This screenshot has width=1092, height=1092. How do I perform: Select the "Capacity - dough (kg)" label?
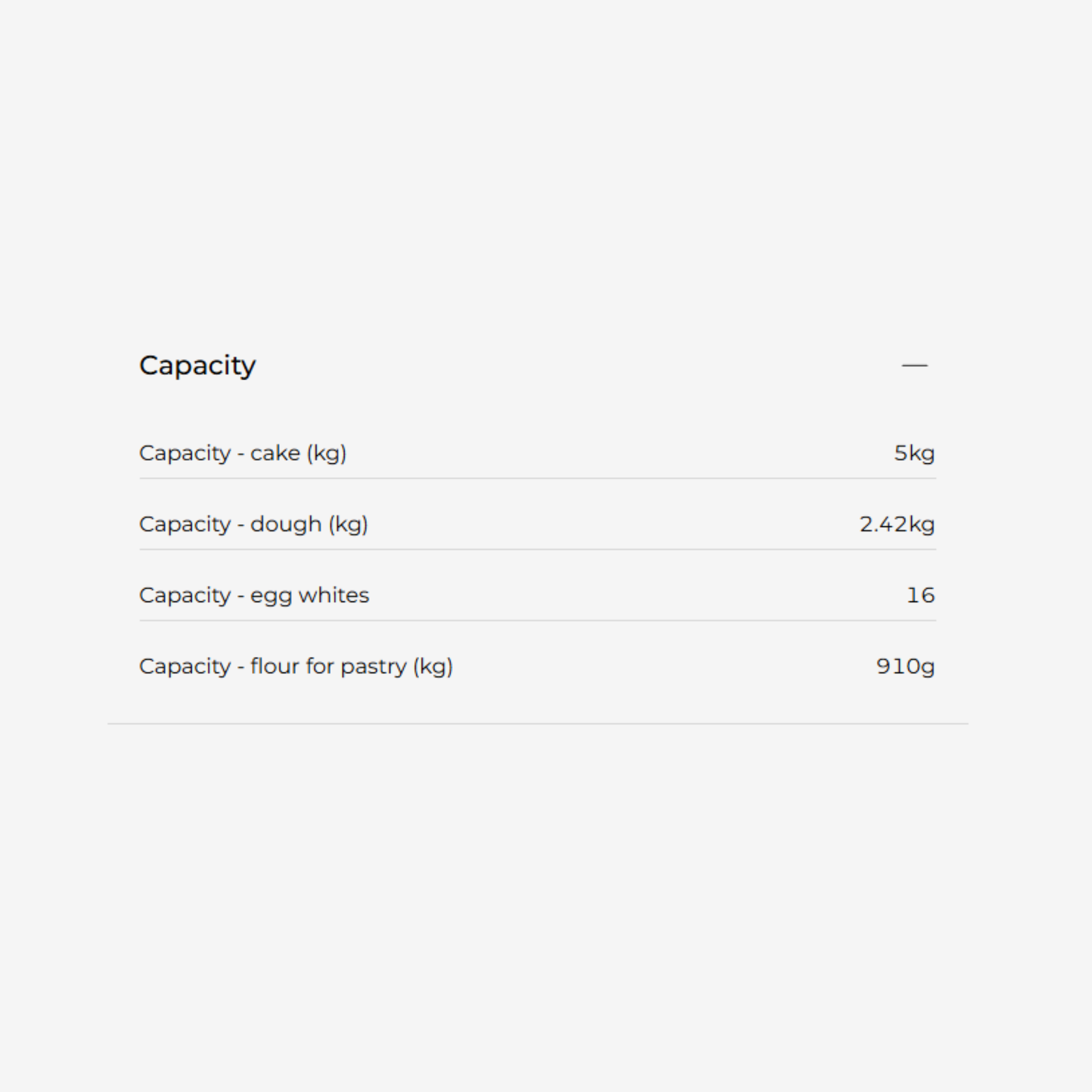[x=253, y=525]
